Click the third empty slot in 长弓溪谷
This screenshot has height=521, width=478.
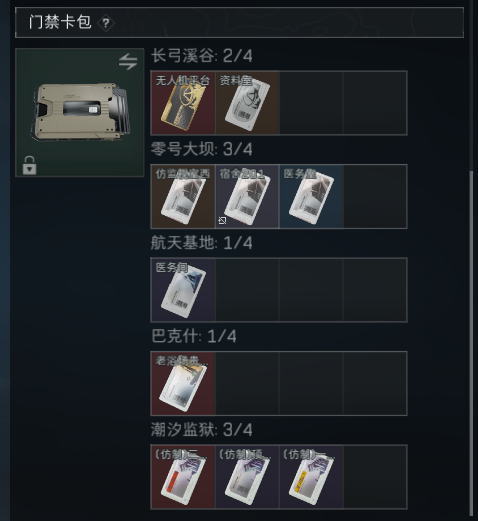pyautogui.click(x=311, y=103)
